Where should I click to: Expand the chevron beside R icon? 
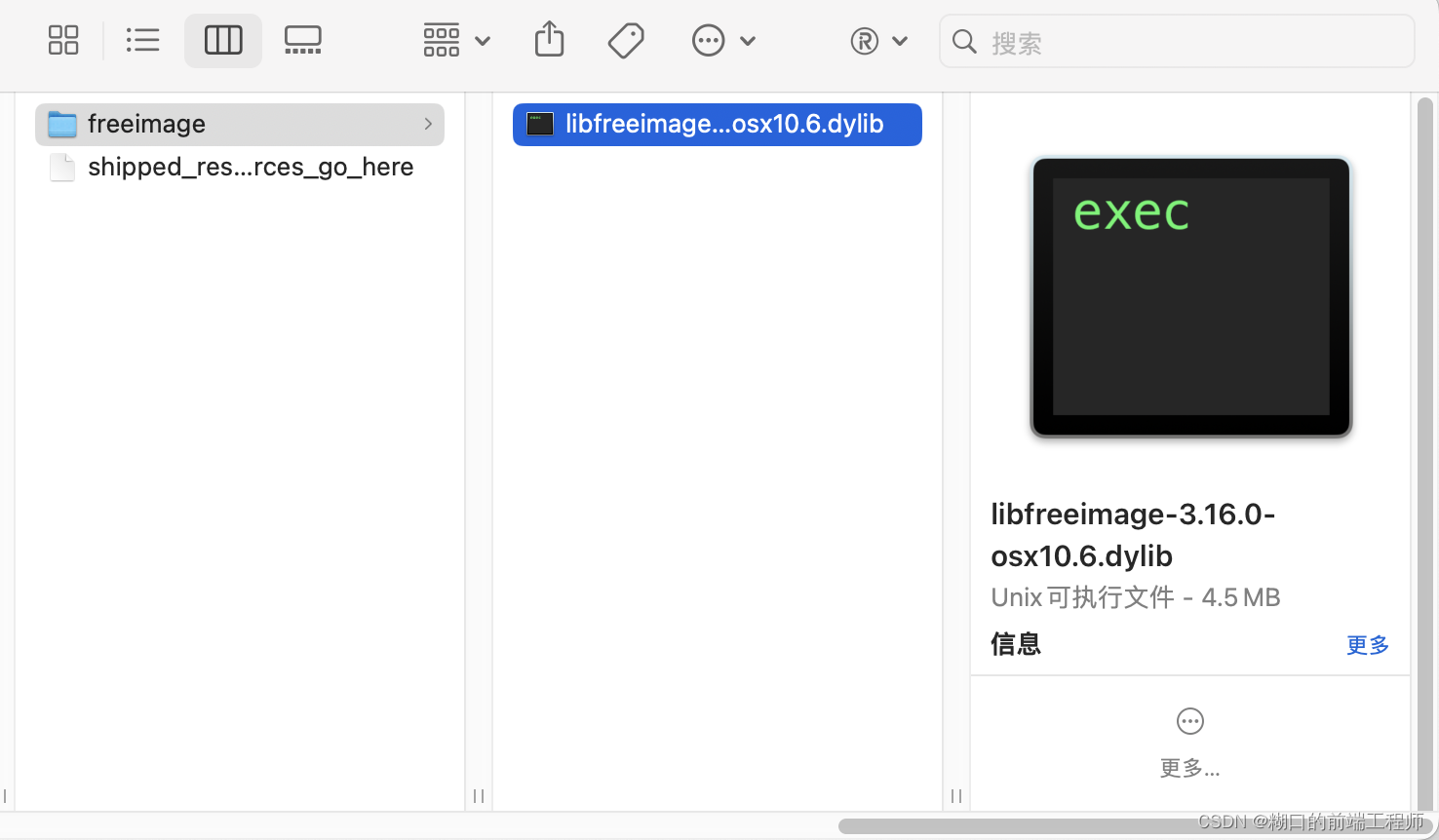(900, 41)
